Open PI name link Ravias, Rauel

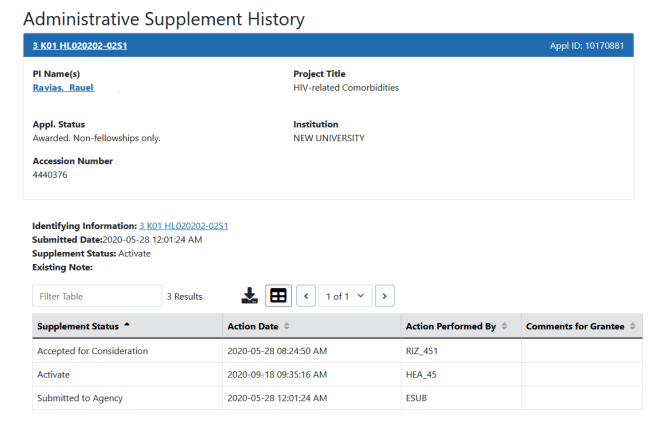pos(64,88)
